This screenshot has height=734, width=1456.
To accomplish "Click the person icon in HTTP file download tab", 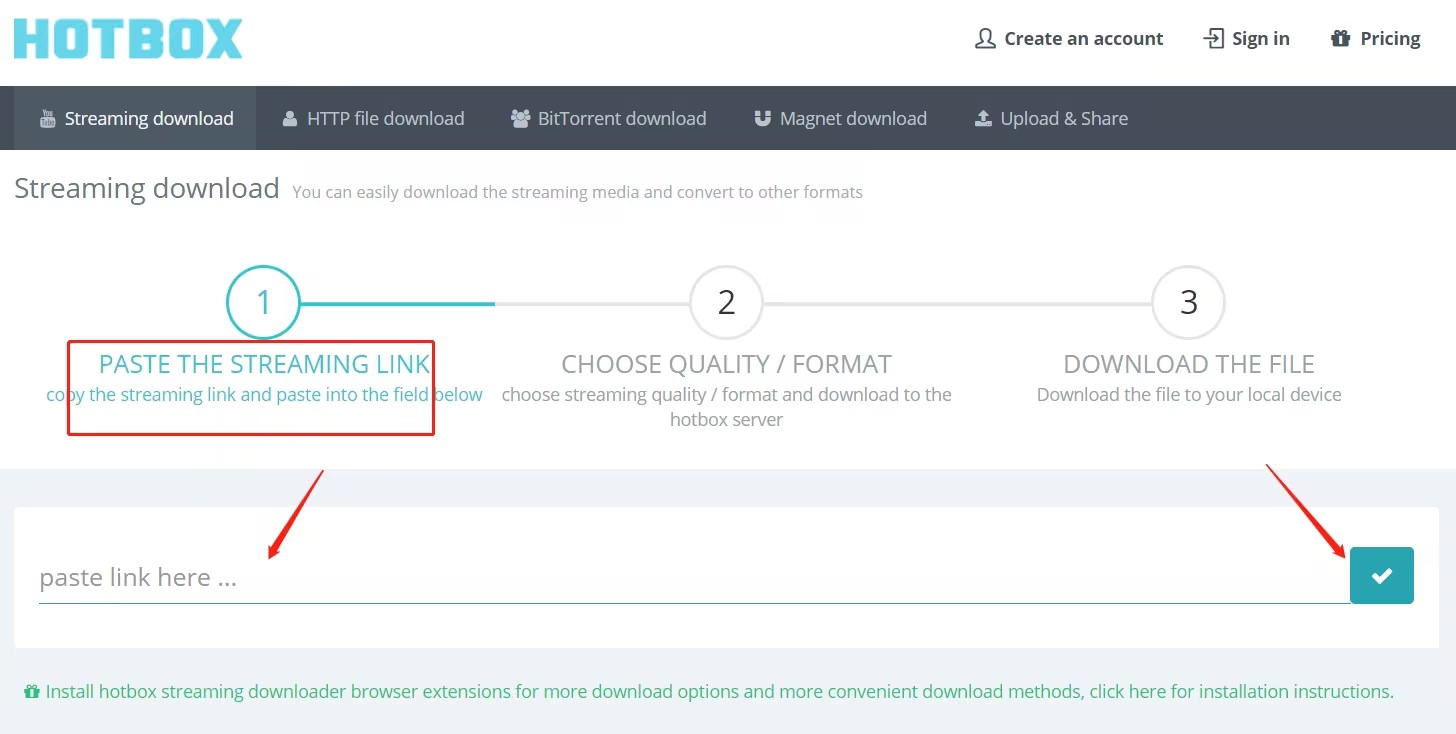I will 290,119.
